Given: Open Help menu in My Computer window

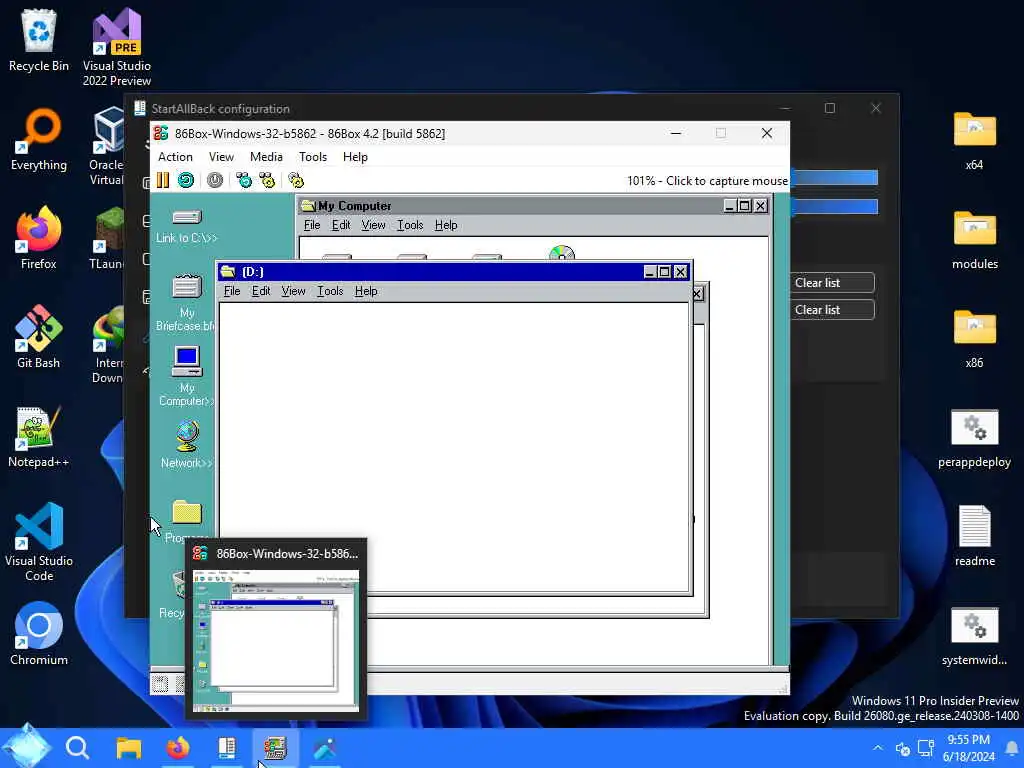Looking at the screenshot, I should [446, 225].
